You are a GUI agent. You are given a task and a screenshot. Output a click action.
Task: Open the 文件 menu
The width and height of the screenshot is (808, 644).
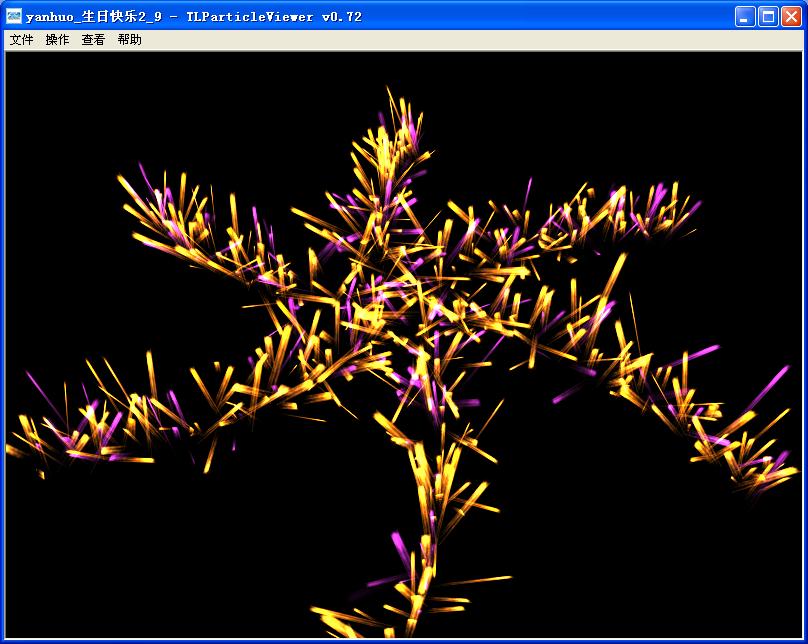coord(22,40)
